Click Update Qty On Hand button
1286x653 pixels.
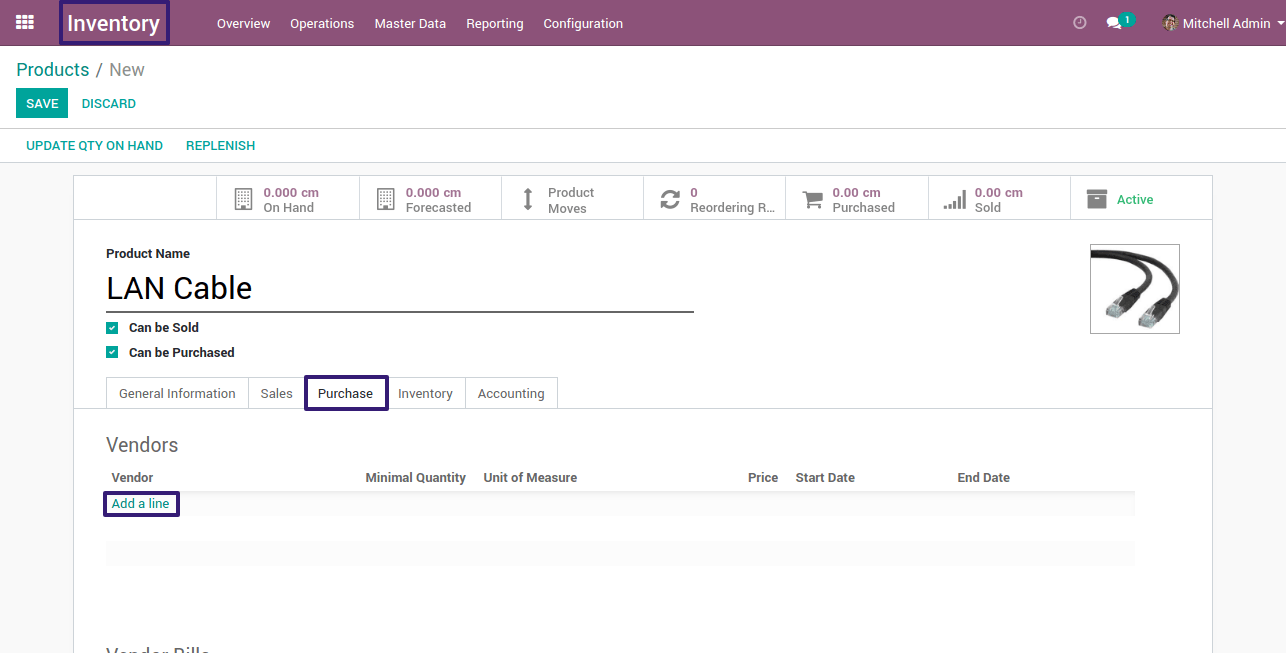94,145
